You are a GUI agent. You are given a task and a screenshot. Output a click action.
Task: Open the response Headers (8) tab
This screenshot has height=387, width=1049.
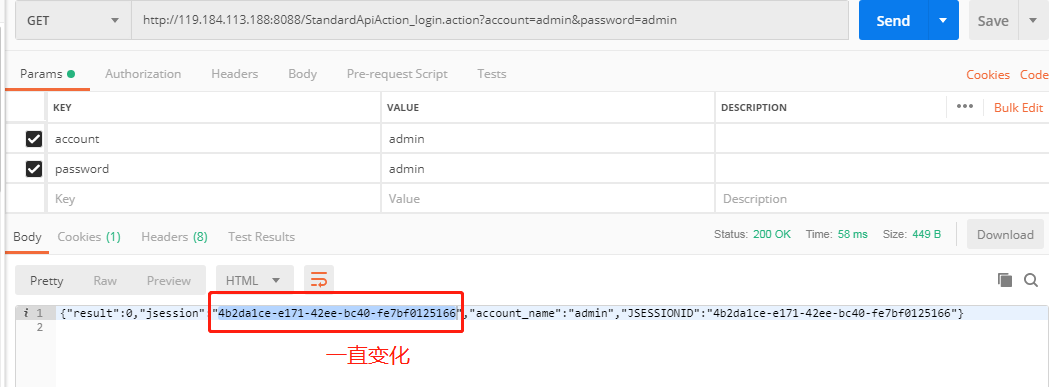tap(175, 237)
